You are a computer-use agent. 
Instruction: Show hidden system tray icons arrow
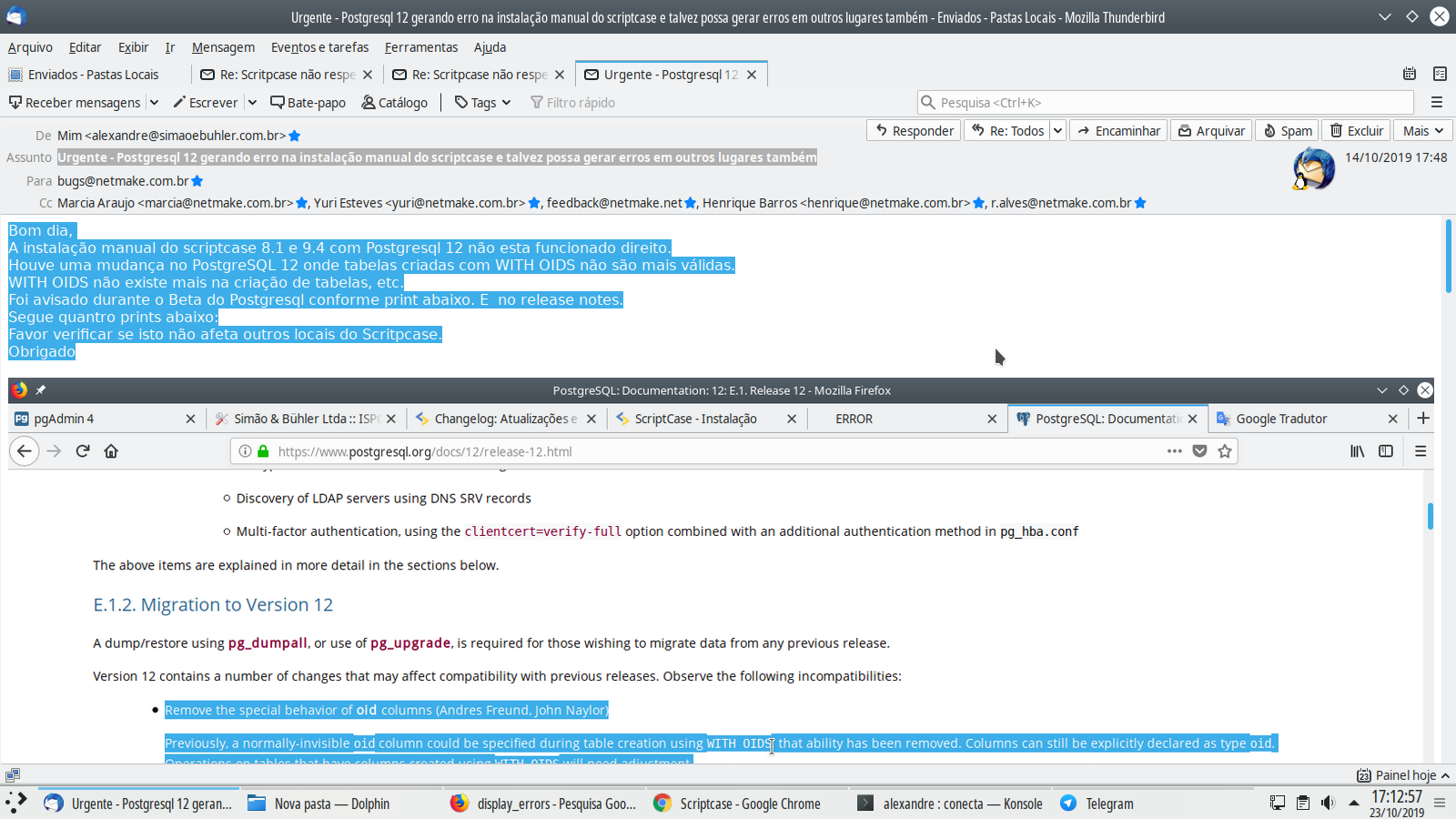(1354, 803)
